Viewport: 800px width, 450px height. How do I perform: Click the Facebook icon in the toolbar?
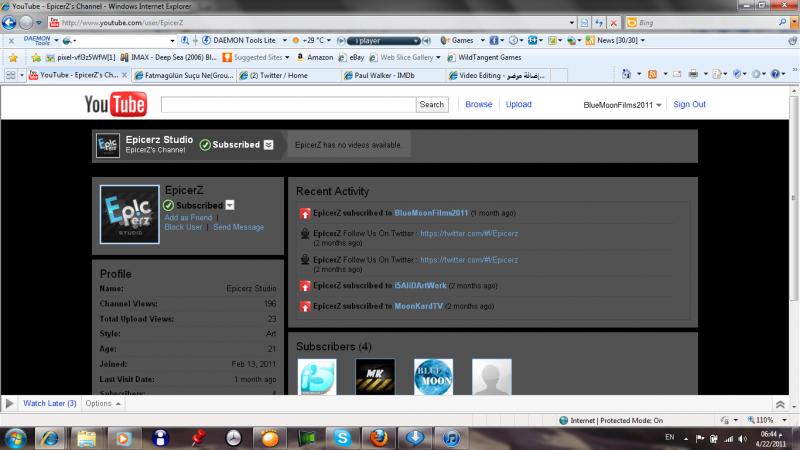pos(494,40)
